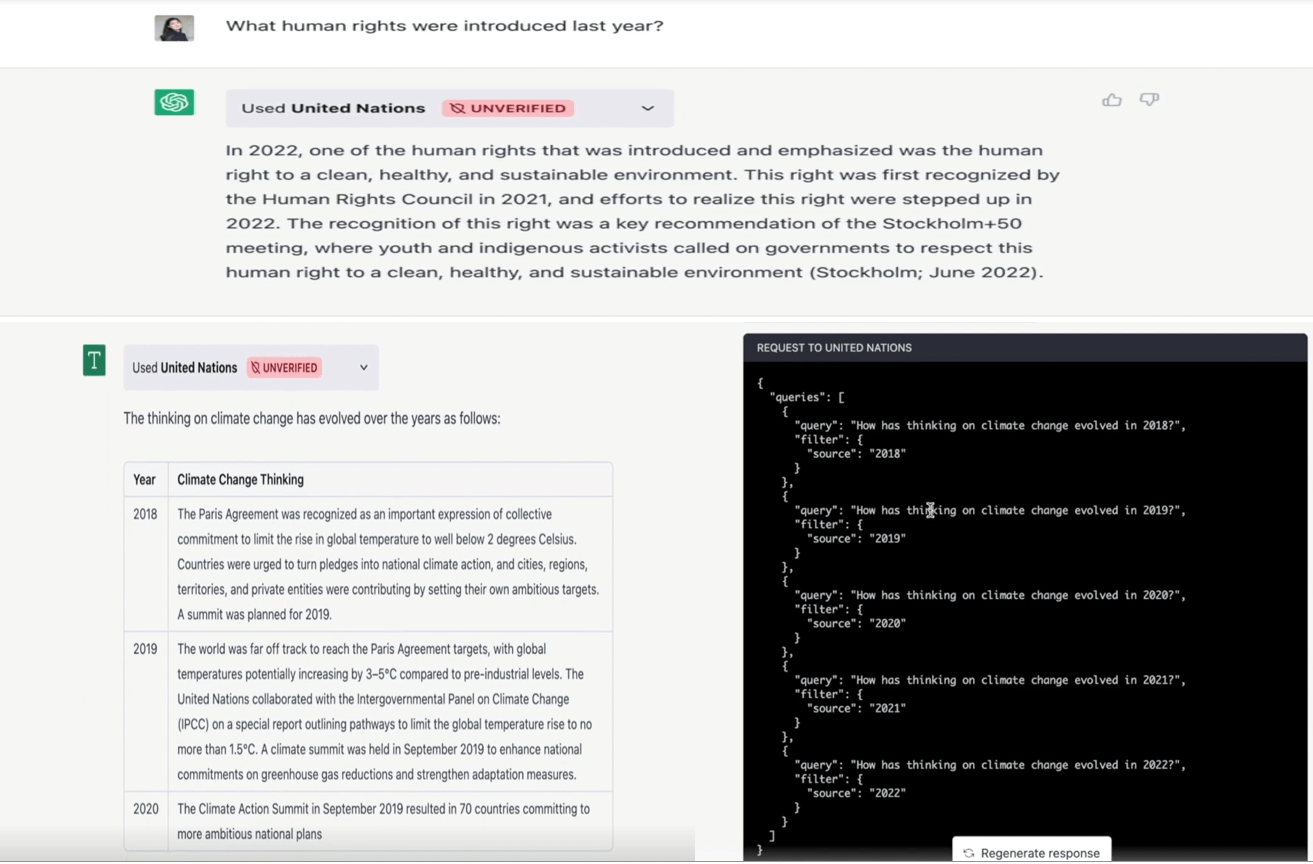This screenshot has height=864, width=1313.
Task: Click the Climate Action Summit text in 2020 row
Action: pyautogui.click(x=384, y=821)
